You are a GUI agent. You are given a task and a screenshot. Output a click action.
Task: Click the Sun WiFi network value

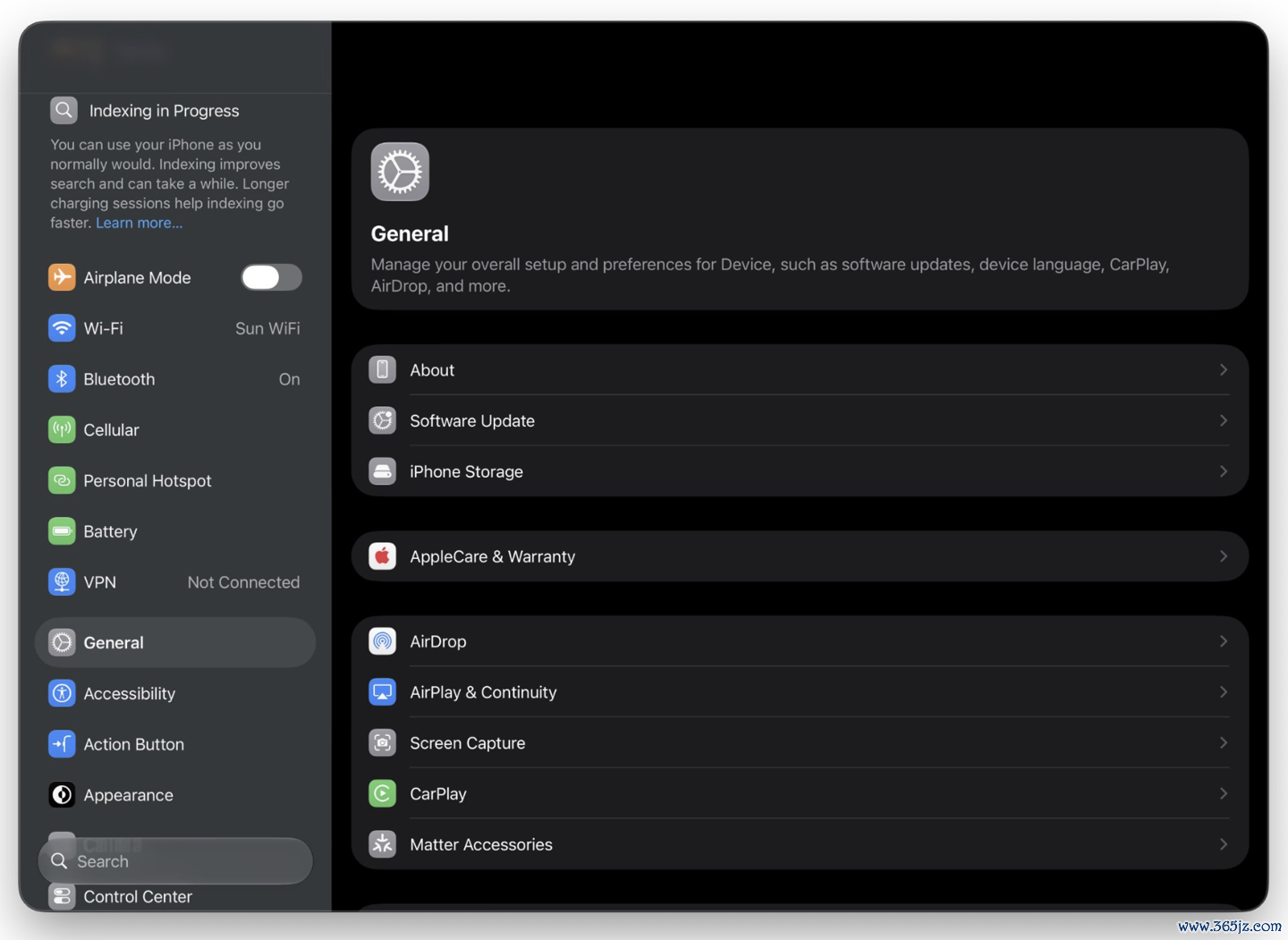[x=267, y=328]
